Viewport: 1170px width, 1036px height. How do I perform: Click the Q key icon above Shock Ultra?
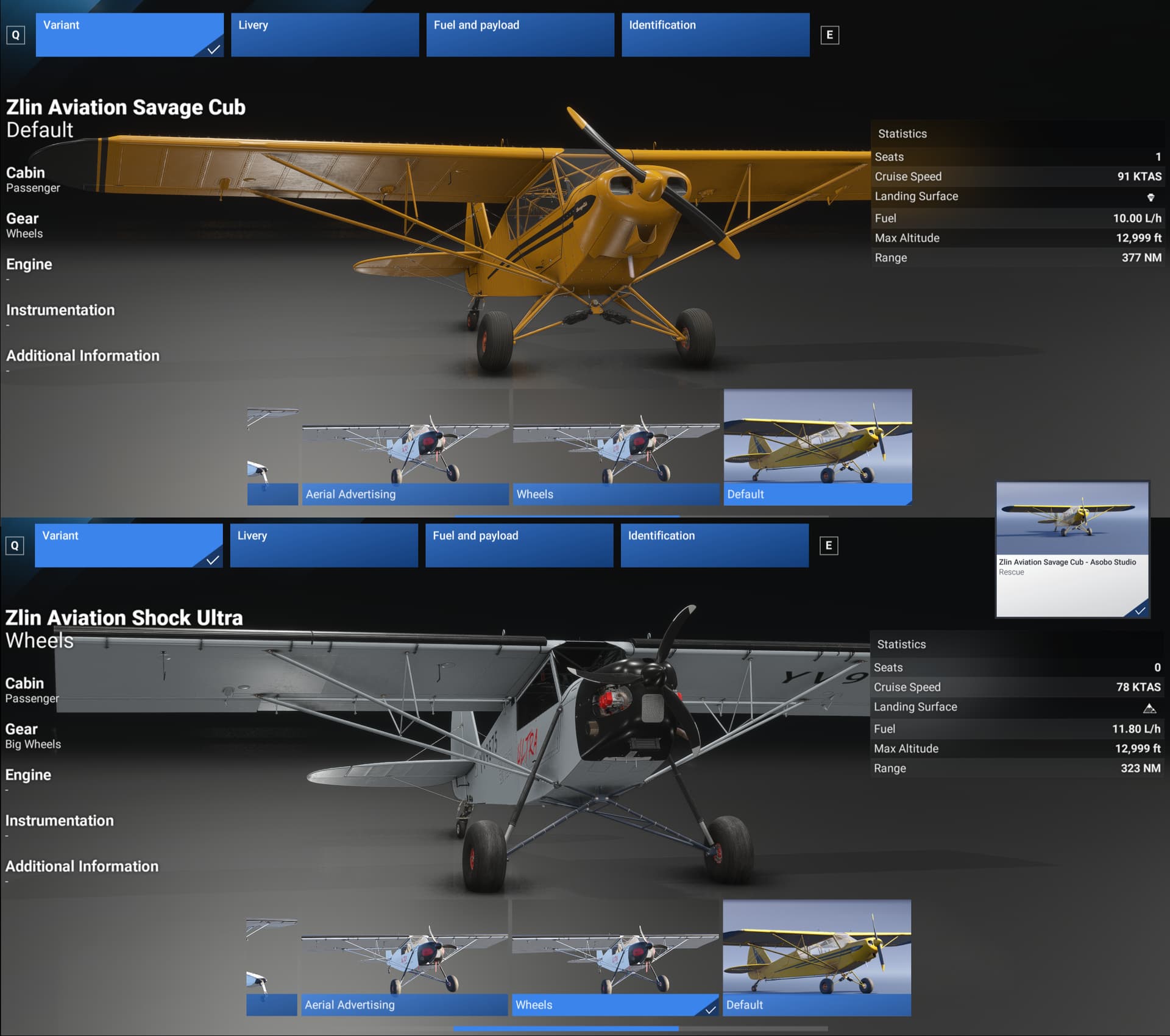tap(15, 545)
